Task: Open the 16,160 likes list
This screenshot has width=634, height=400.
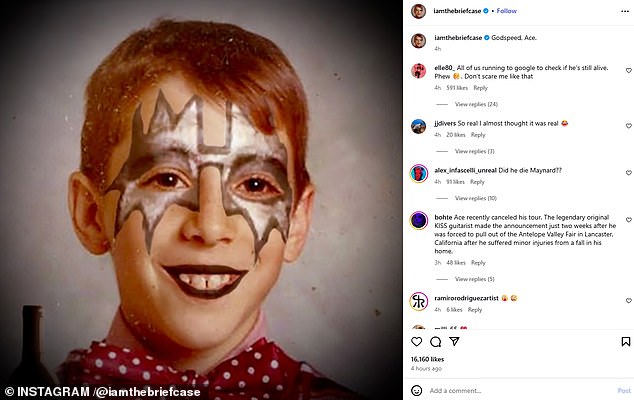Action: click(x=427, y=358)
